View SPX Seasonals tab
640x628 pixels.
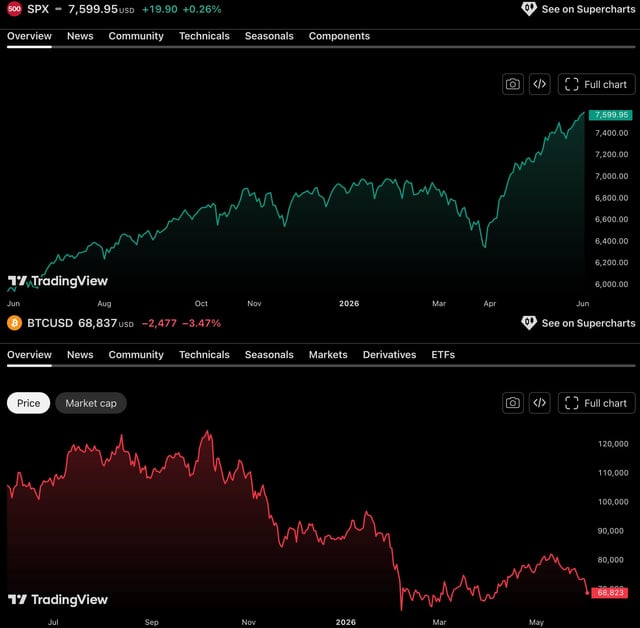269,36
